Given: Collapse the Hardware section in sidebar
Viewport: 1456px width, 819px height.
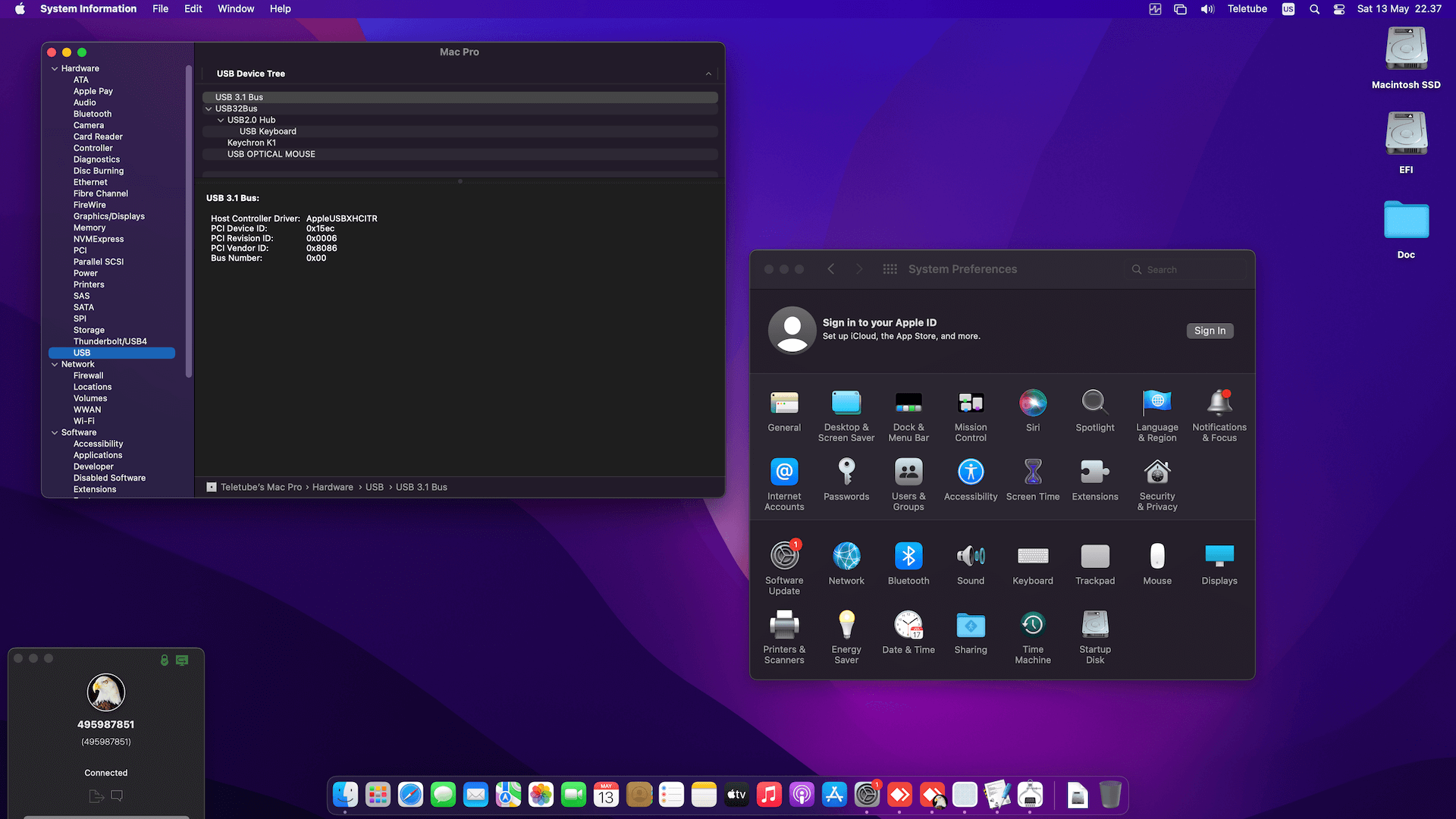Looking at the screenshot, I should (x=55, y=68).
